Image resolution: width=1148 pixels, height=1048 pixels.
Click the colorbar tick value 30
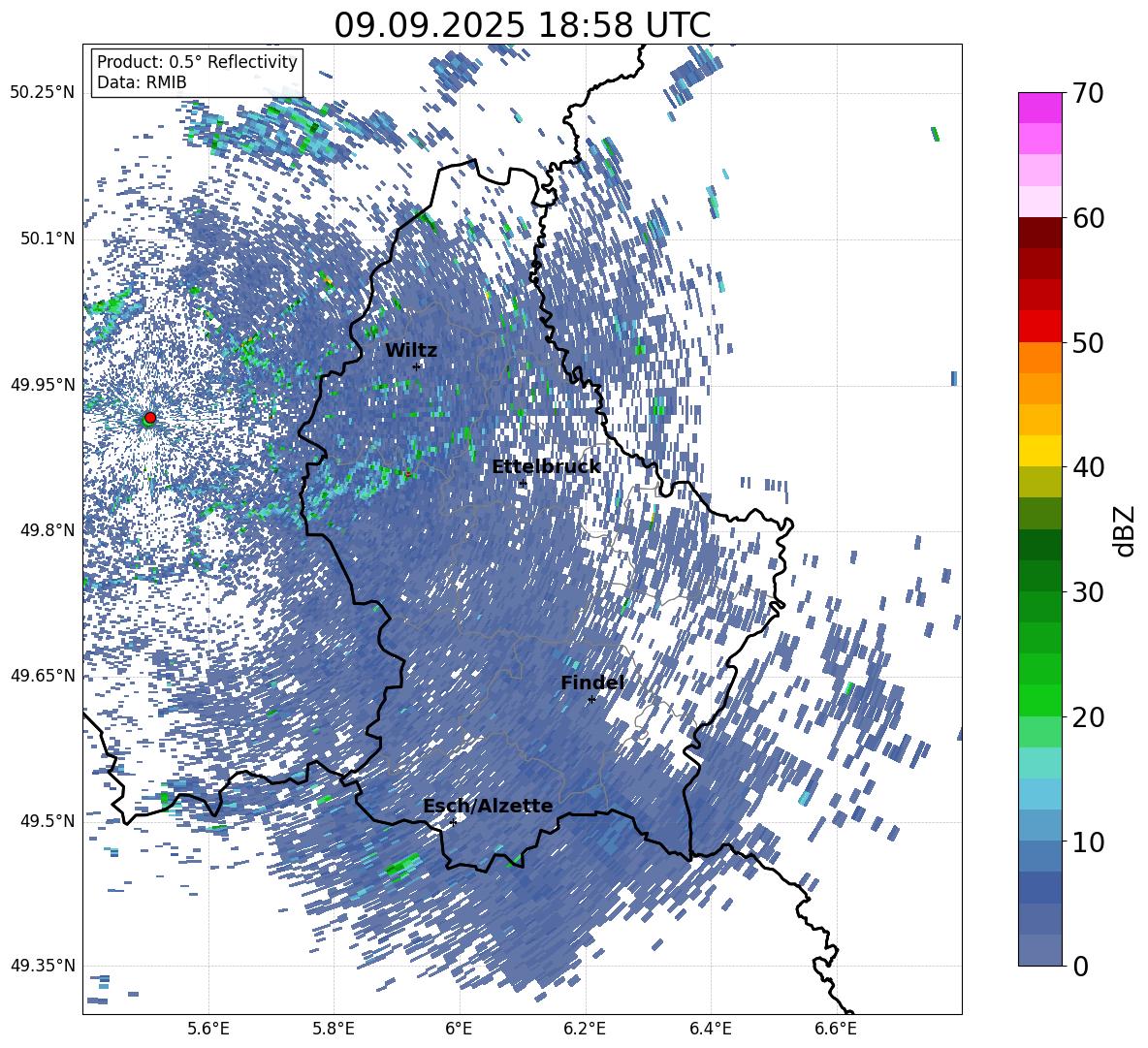[1087, 591]
